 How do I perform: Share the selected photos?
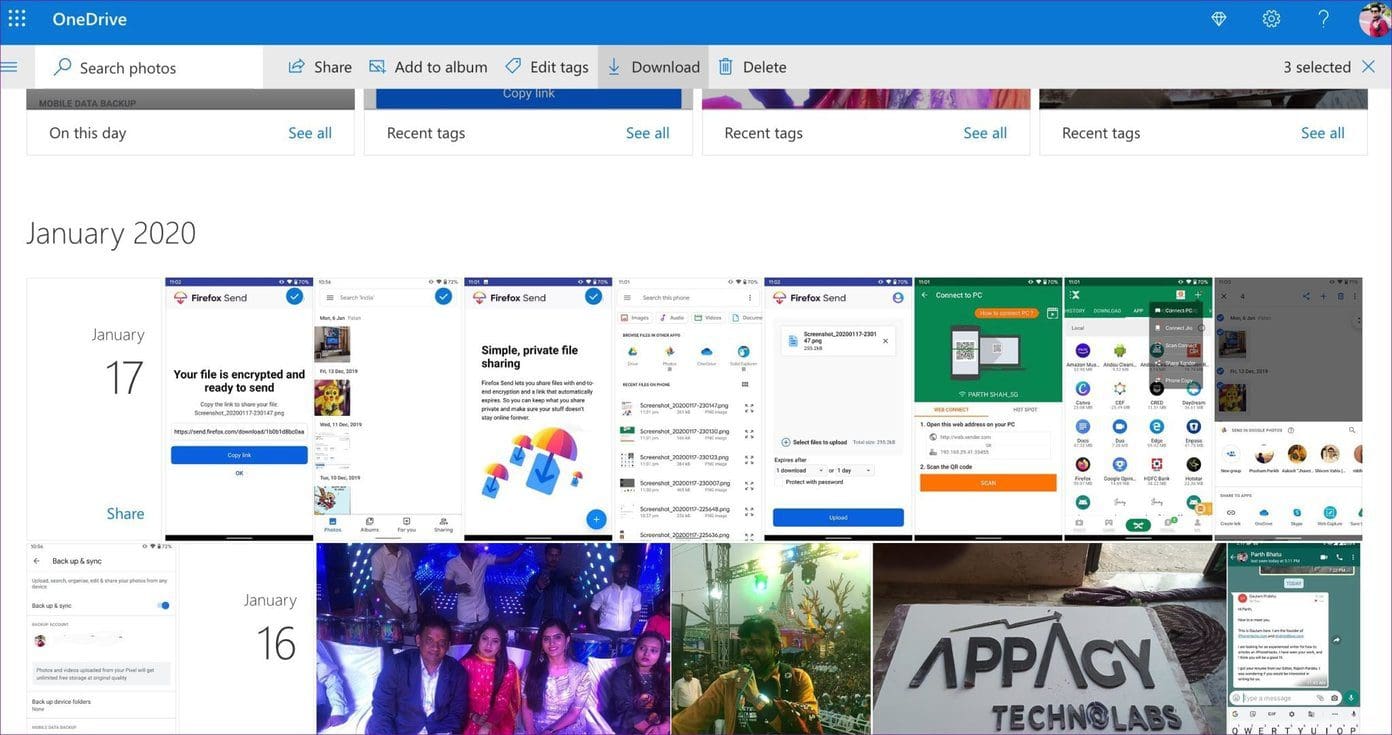click(320, 67)
